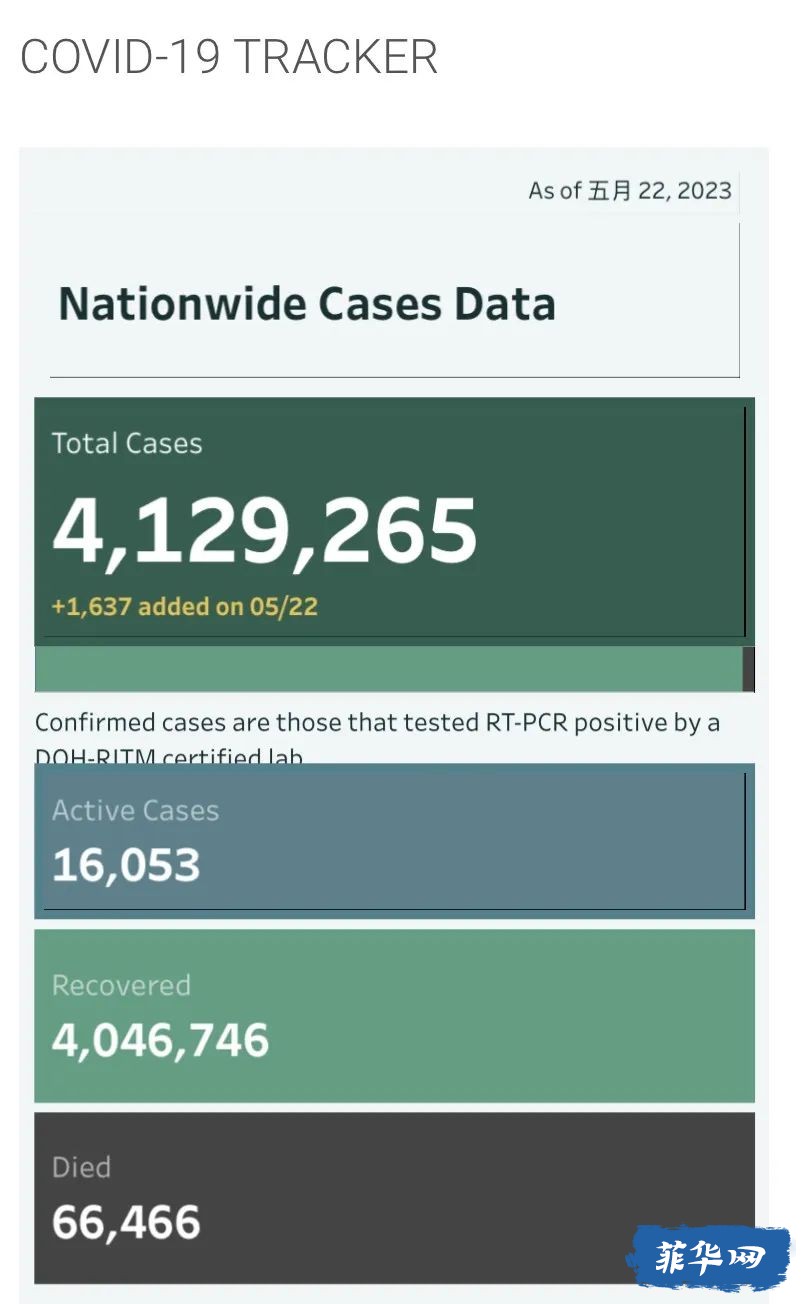
Task: Click the Died label text
Action: click(x=81, y=1167)
